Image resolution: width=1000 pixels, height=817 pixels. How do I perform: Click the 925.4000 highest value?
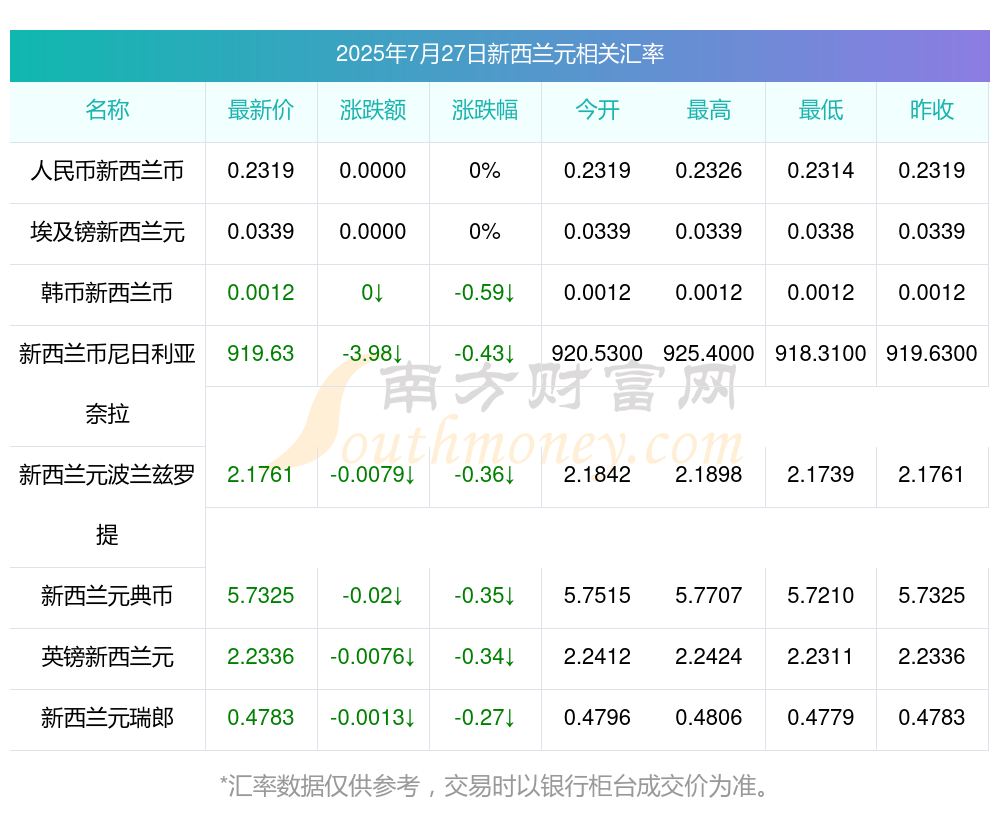[709, 353]
